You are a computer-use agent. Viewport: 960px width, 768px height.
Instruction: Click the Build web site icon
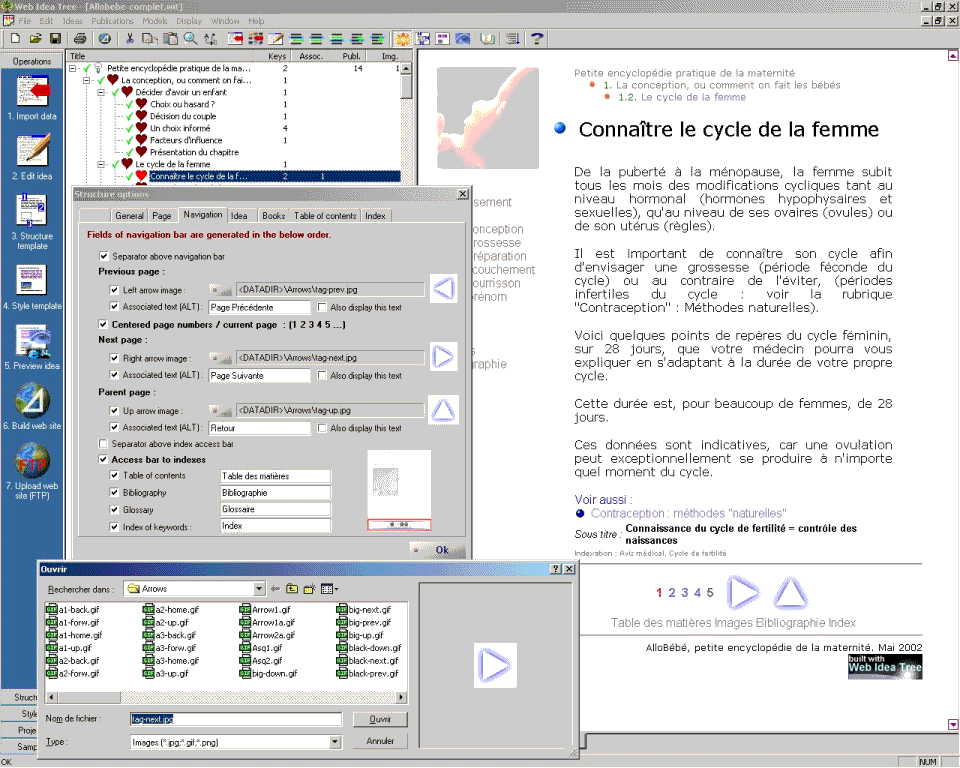point(32,401)
